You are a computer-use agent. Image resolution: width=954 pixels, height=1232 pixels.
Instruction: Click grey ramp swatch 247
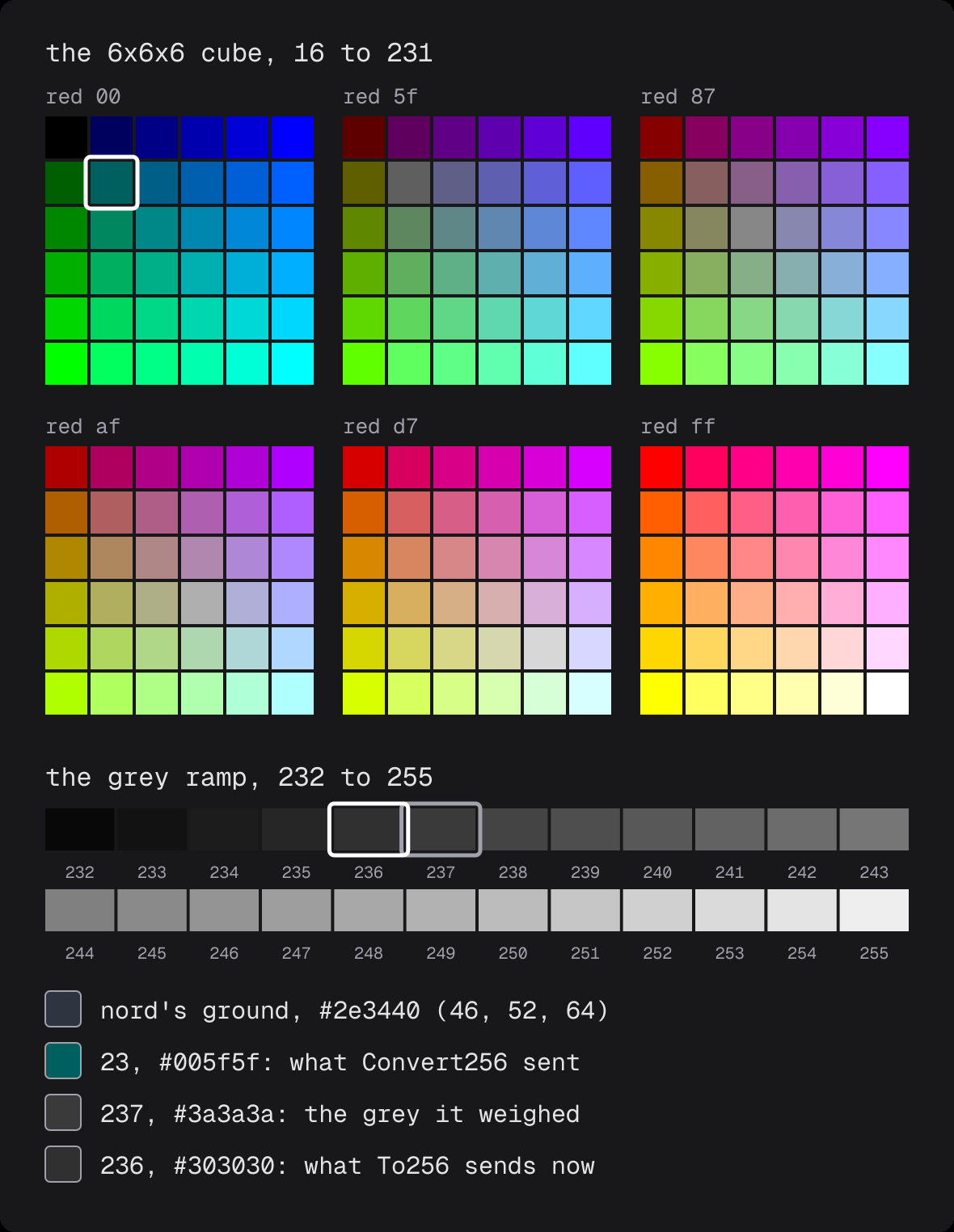(x=296, y=910)
